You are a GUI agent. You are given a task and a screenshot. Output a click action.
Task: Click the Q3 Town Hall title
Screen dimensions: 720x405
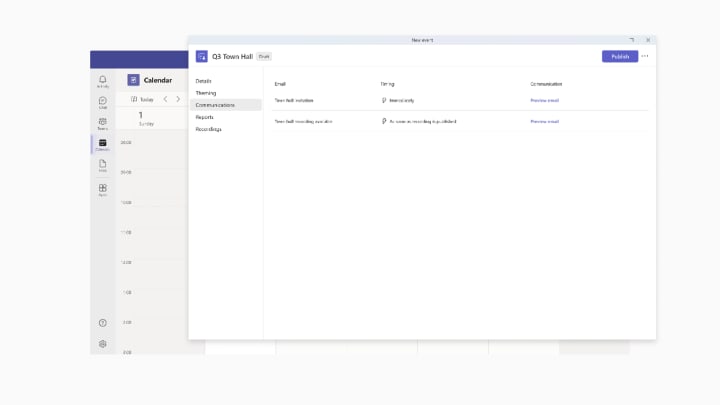pyautogui.click(x=232, y=56)
